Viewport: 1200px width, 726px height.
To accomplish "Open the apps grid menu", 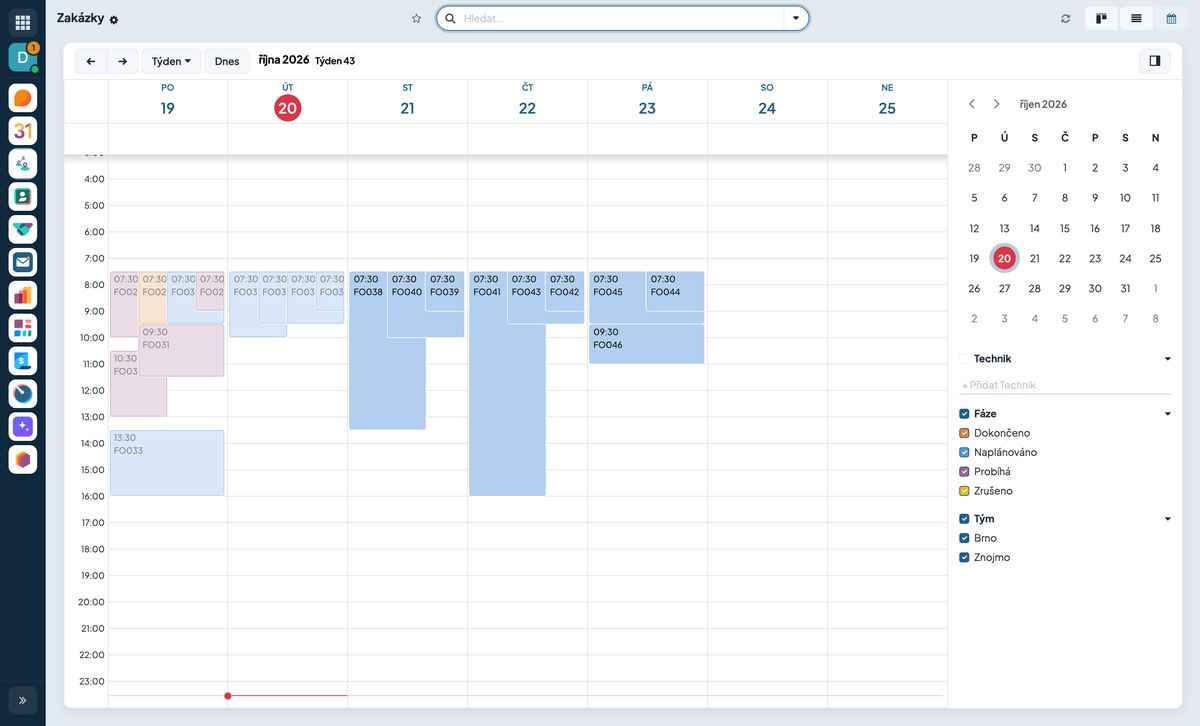I will [x=22, y=22].
